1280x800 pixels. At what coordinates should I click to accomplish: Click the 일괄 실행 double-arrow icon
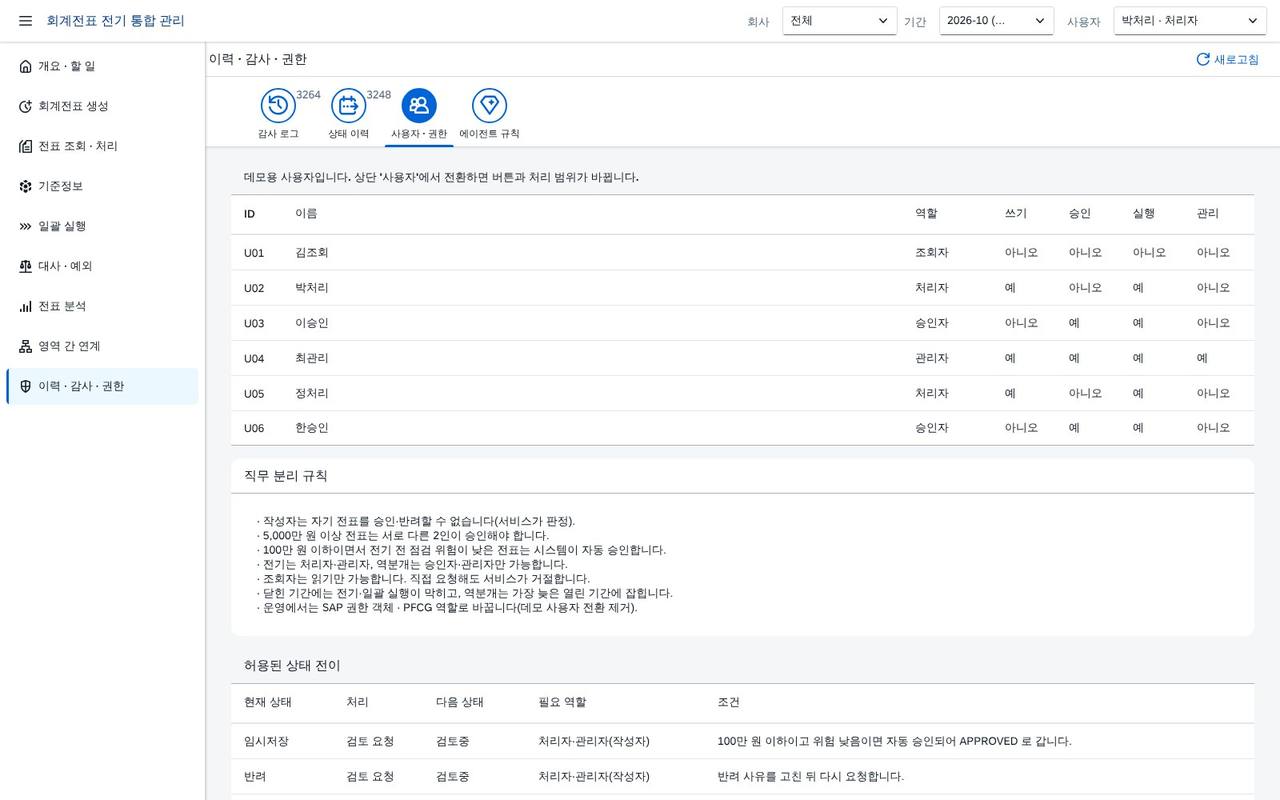tap(26, 226)
